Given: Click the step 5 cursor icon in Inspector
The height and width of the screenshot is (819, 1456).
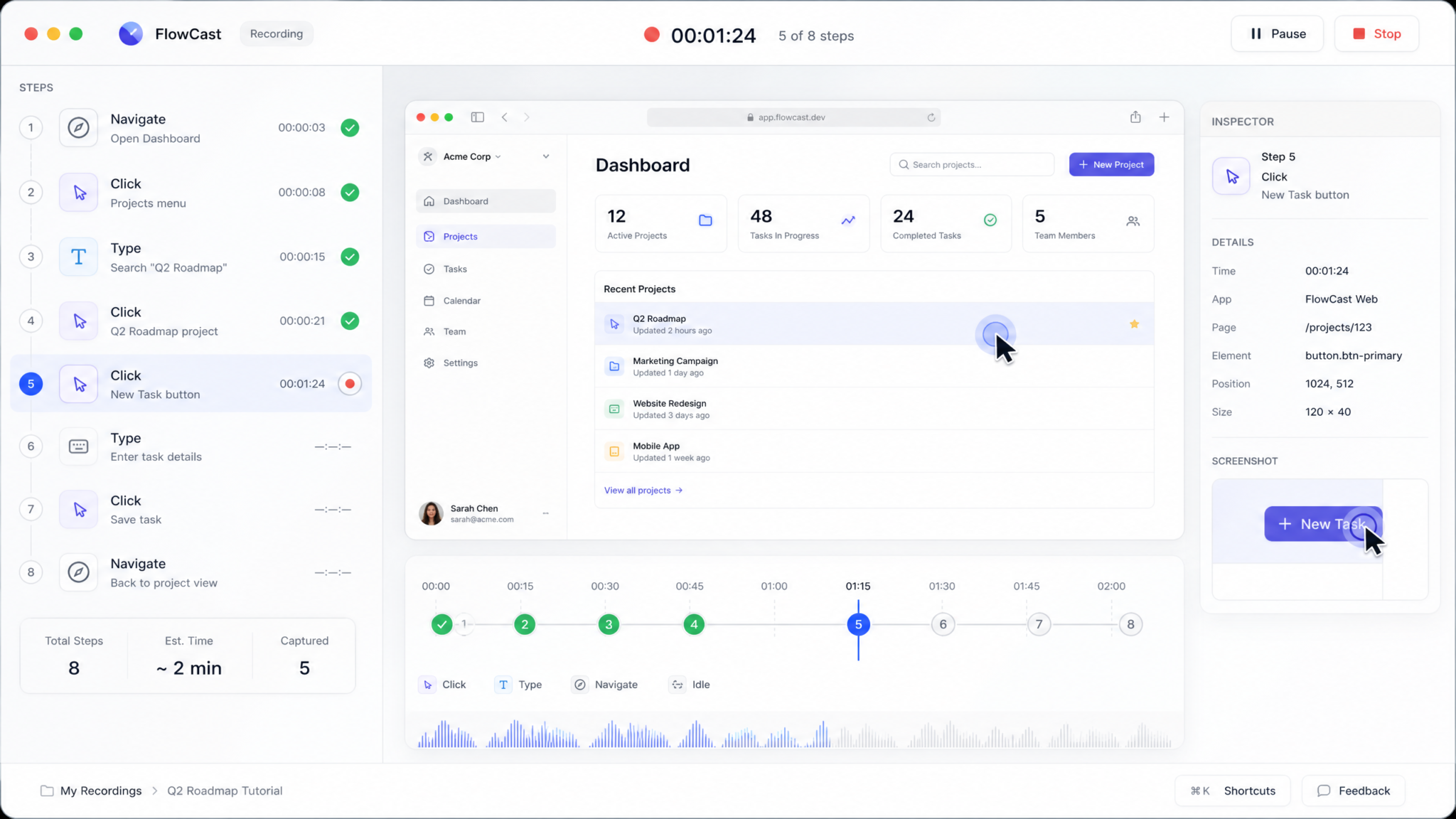Looking at the screenshot, I should (x=1231, y=176).
